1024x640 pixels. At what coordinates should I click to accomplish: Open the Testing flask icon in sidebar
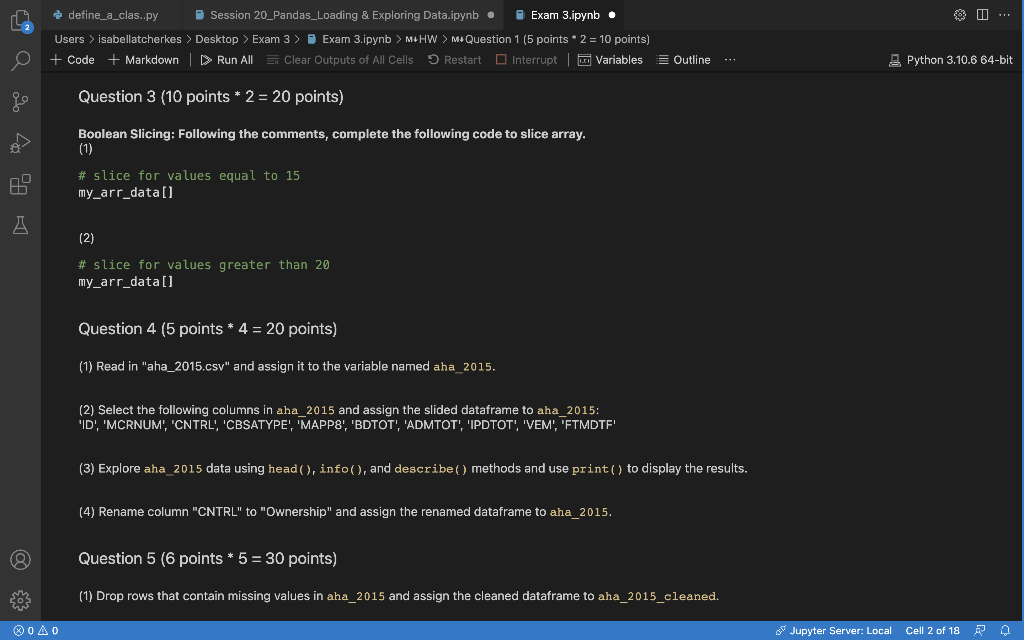[20, 225]
